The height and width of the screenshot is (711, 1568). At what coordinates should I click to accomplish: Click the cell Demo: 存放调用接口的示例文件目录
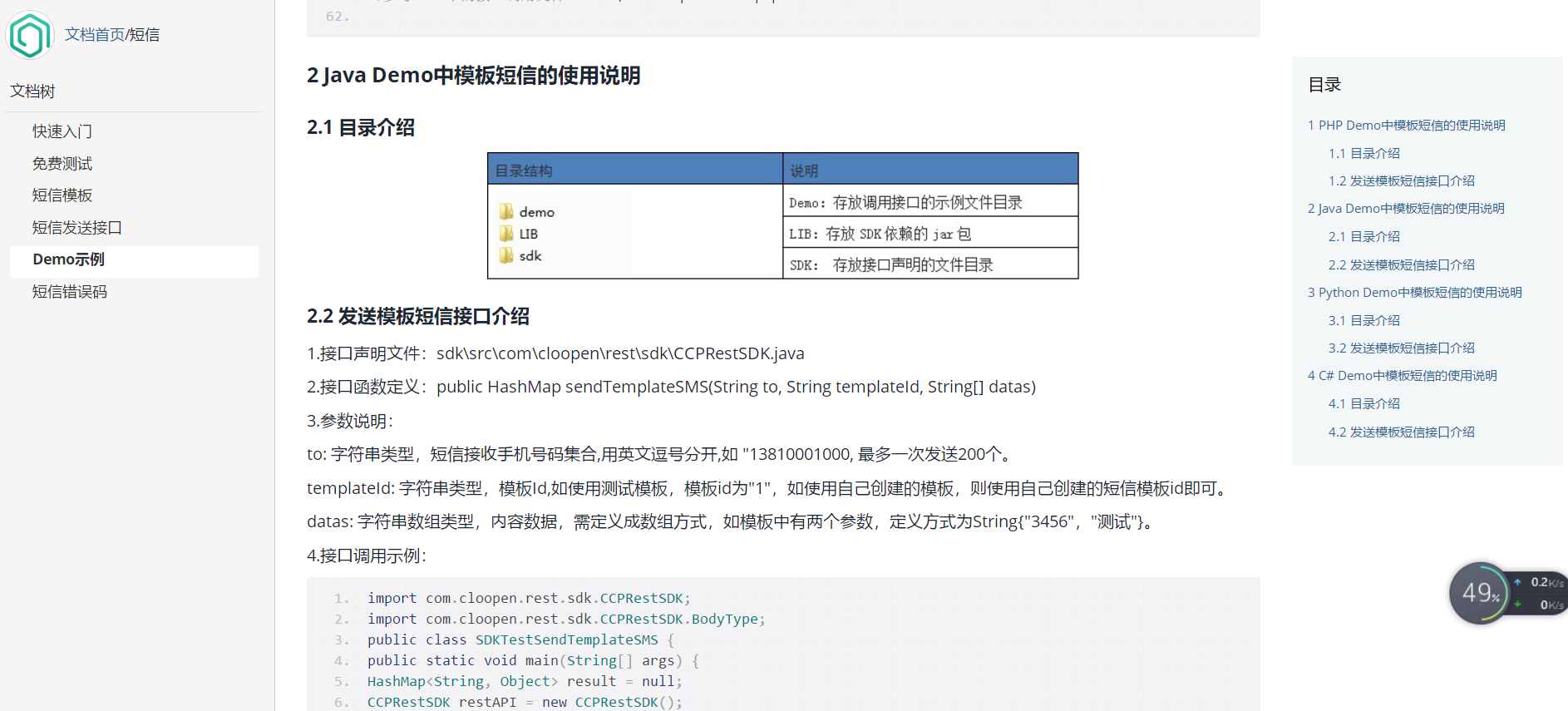click(930, 202)
